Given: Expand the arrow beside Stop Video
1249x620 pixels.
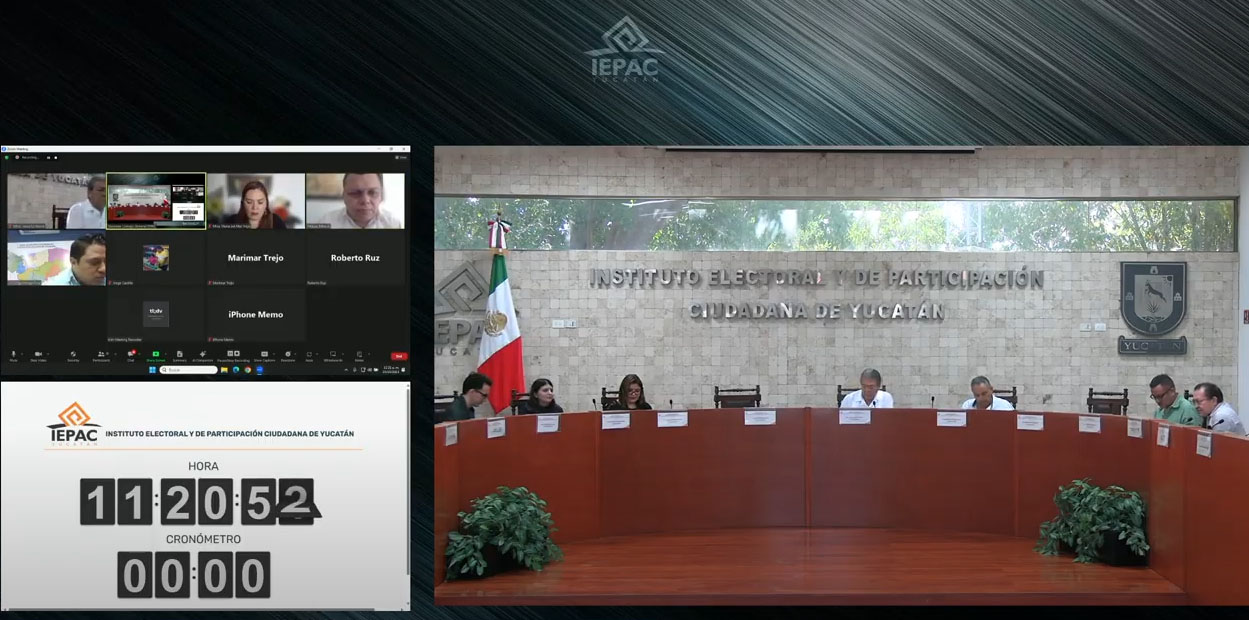Looking at the screenshot, I should click(x=47, y=353).
